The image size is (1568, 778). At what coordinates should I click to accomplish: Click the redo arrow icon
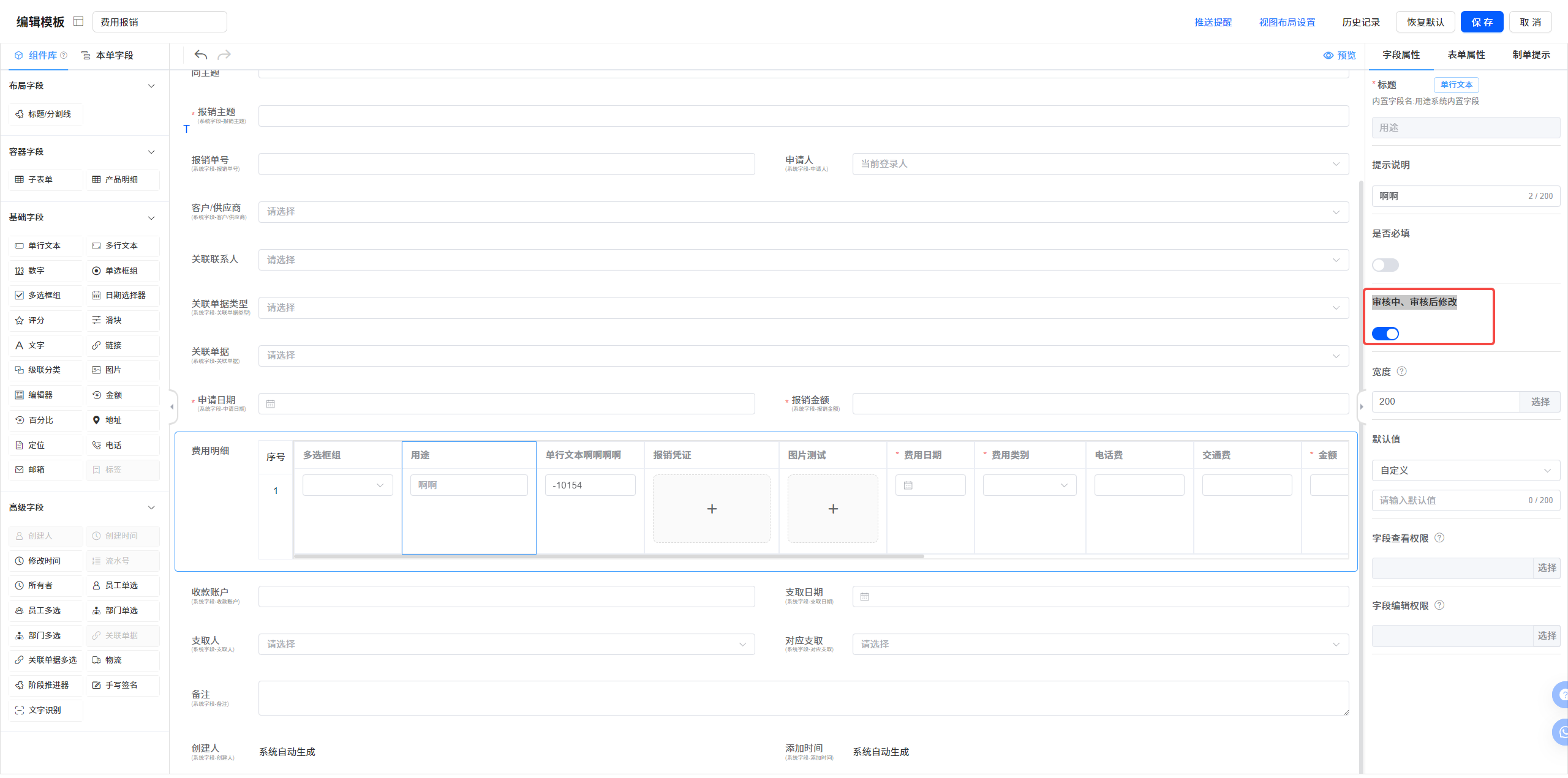[x=224, y=55]
